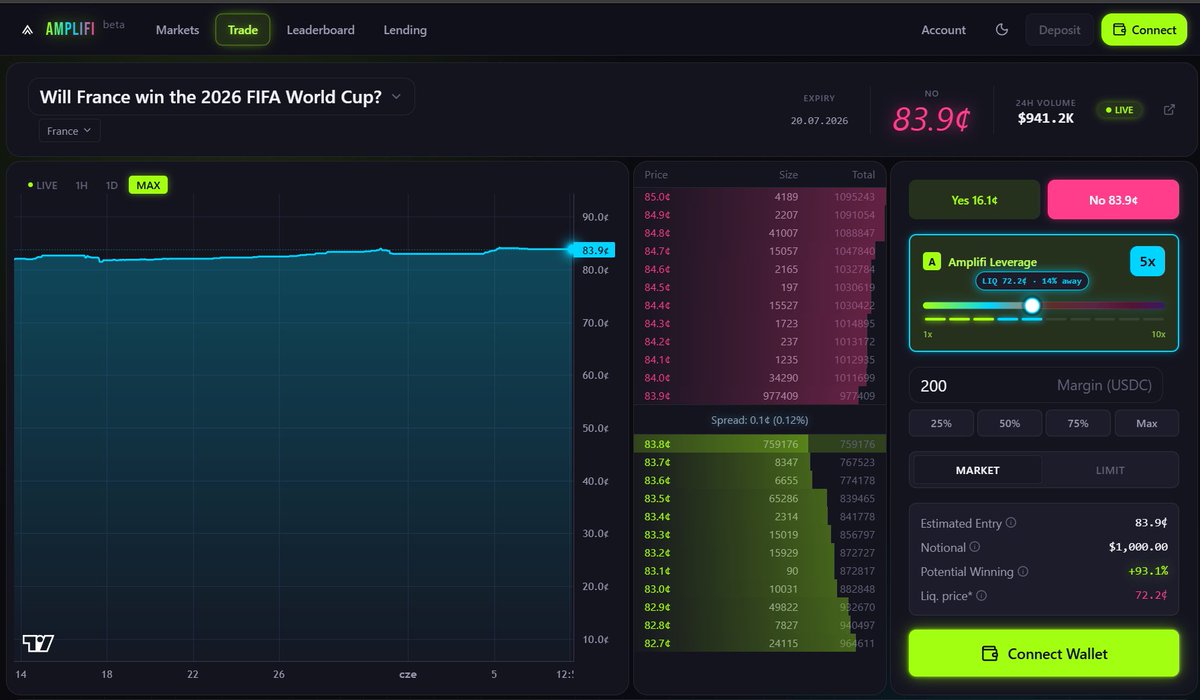Select 1D chart timeframe
Viewport: 1200px width, 700px height.
112,185
